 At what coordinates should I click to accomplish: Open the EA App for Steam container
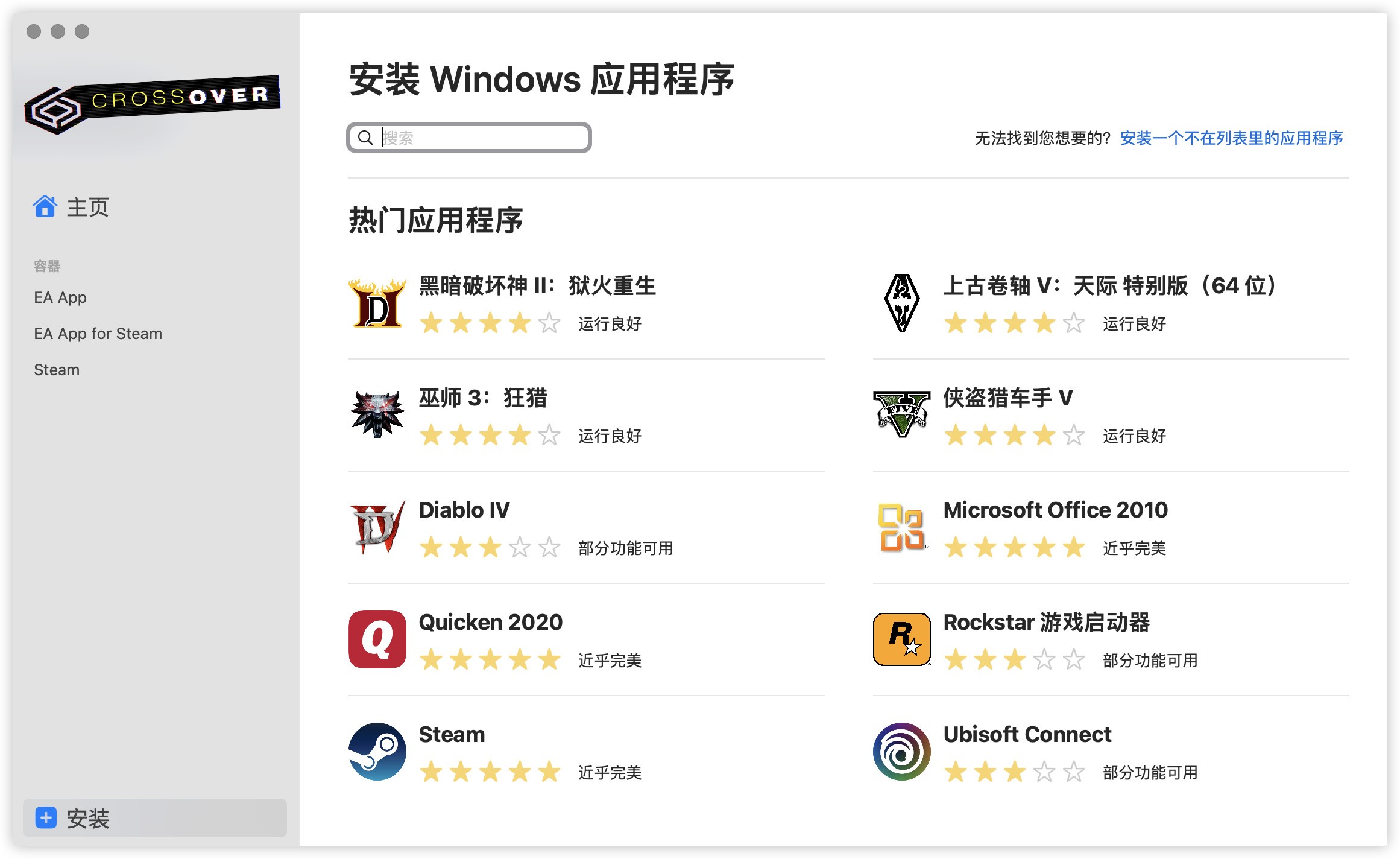98,333
